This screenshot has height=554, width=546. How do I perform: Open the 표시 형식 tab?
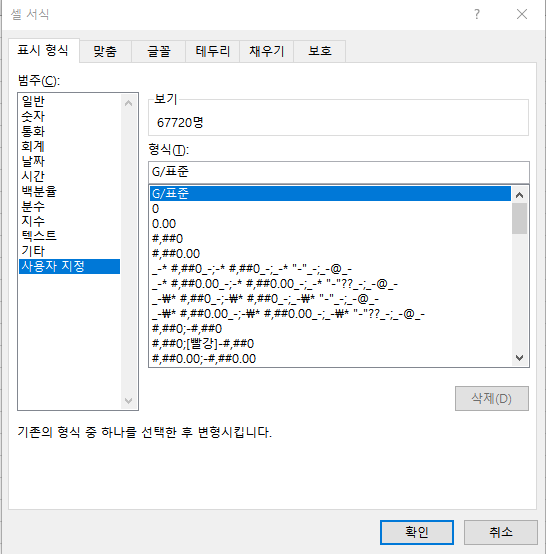coord(43,51)
